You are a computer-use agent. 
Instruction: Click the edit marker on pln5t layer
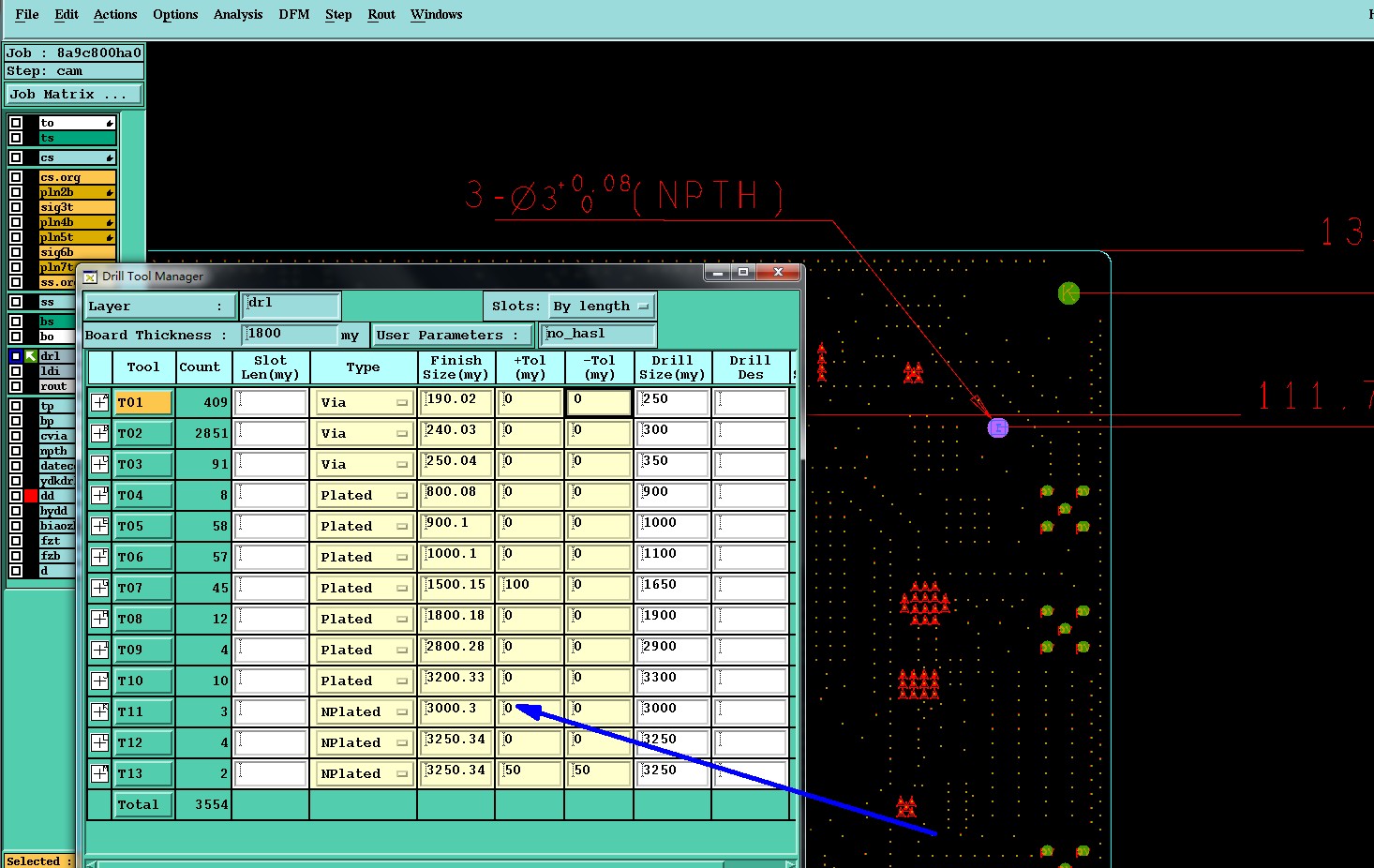pyautogui.click(x=110, y=237)
